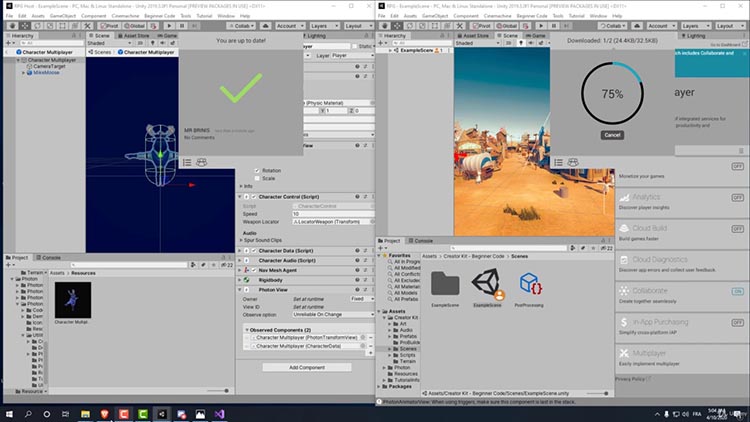Open Layers dropdown in right Unity window

(695, 26)
